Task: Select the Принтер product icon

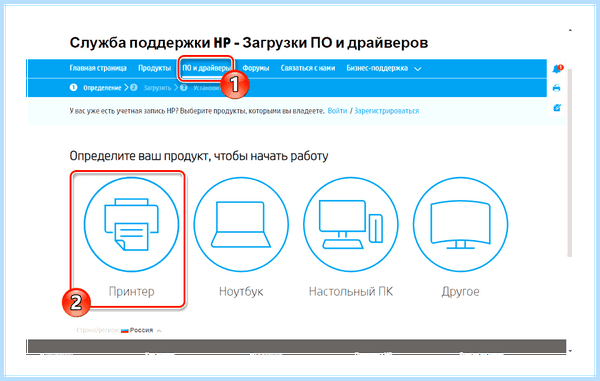Action: pyautogui.click(x=131, y=224)
